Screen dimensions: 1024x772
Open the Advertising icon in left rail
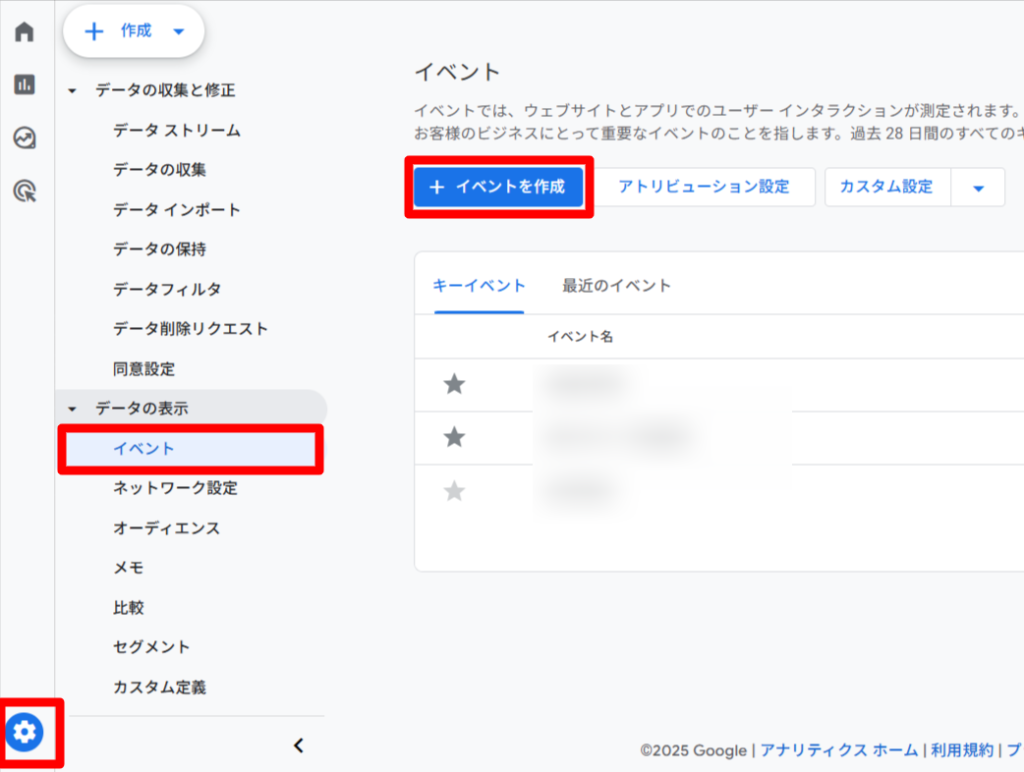tap(24, 191)
